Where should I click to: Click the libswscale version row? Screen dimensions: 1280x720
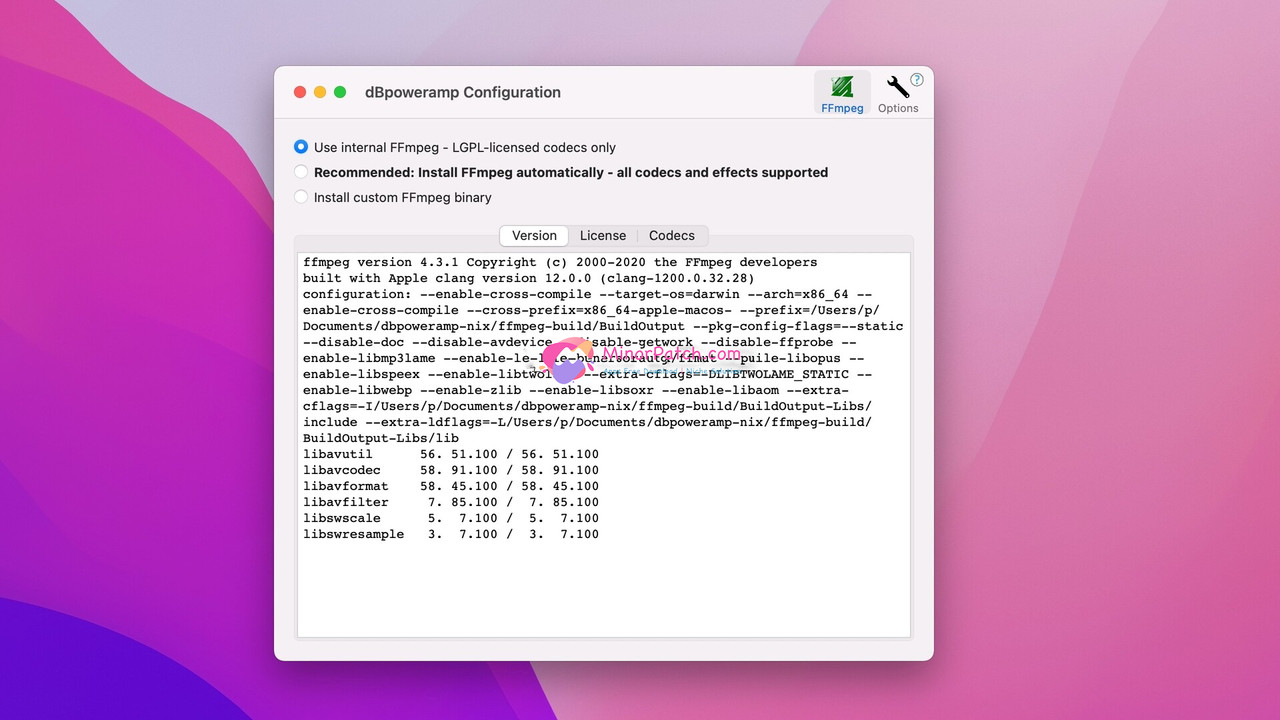coord(451,518)
